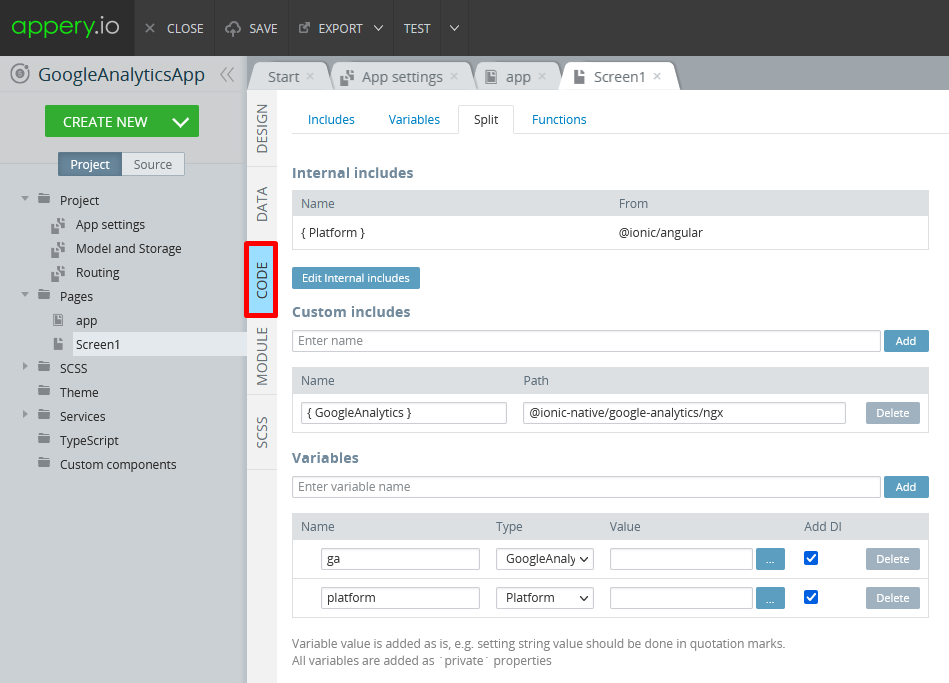Close the Start tab
The width and height of the screenshot is (949, 683).
coord(310,76)
